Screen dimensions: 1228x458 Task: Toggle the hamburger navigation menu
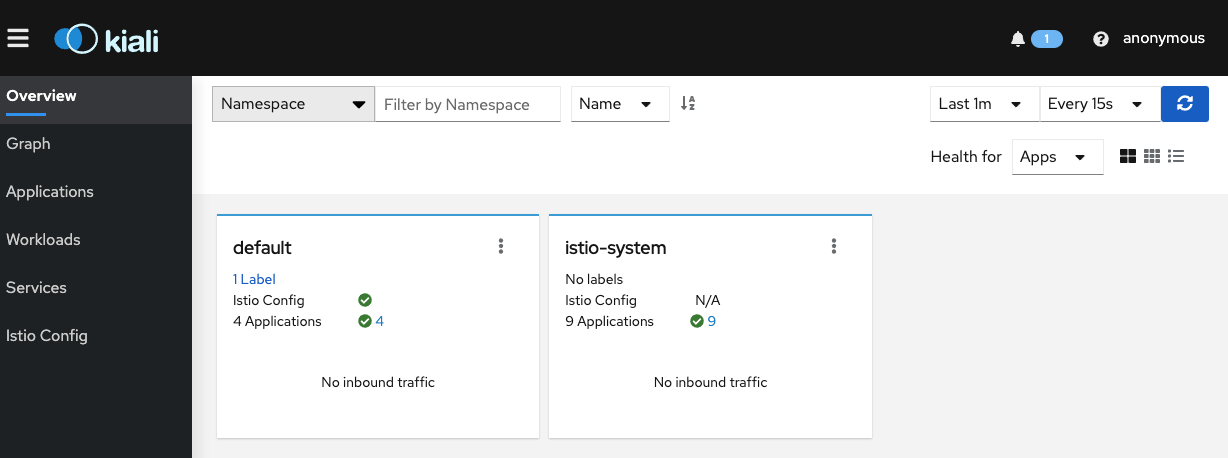[18, 38]
